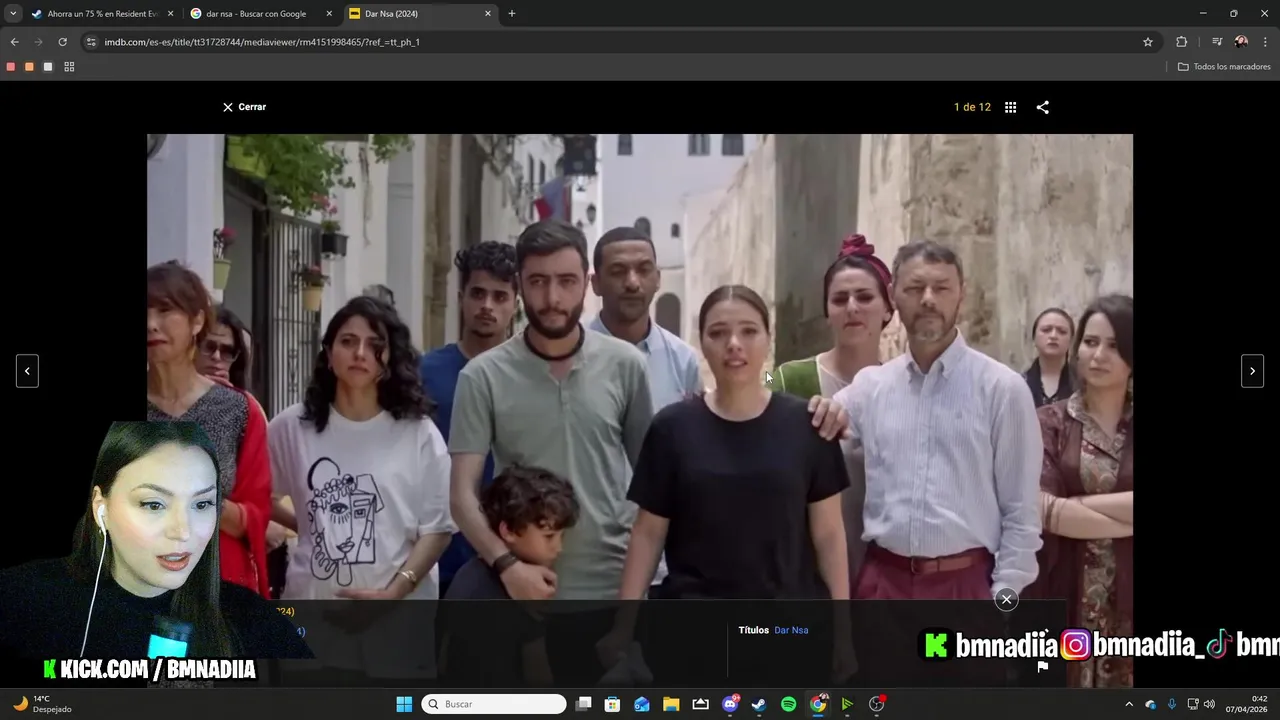Expand the tab search dropdown
Screen dimensions: 1280x720
(x=13, y=14)
